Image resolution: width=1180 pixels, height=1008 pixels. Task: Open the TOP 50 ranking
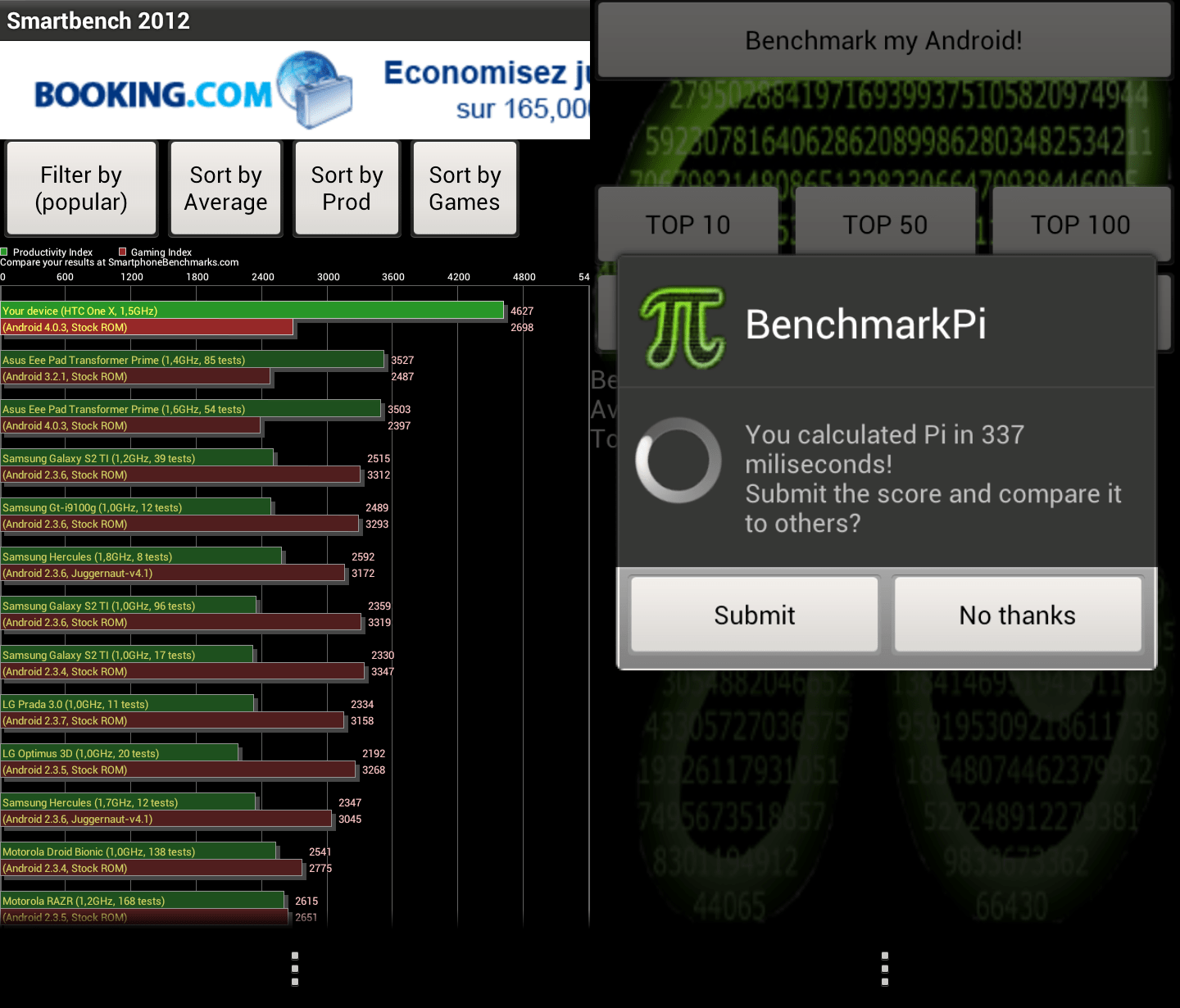(885, 224)
